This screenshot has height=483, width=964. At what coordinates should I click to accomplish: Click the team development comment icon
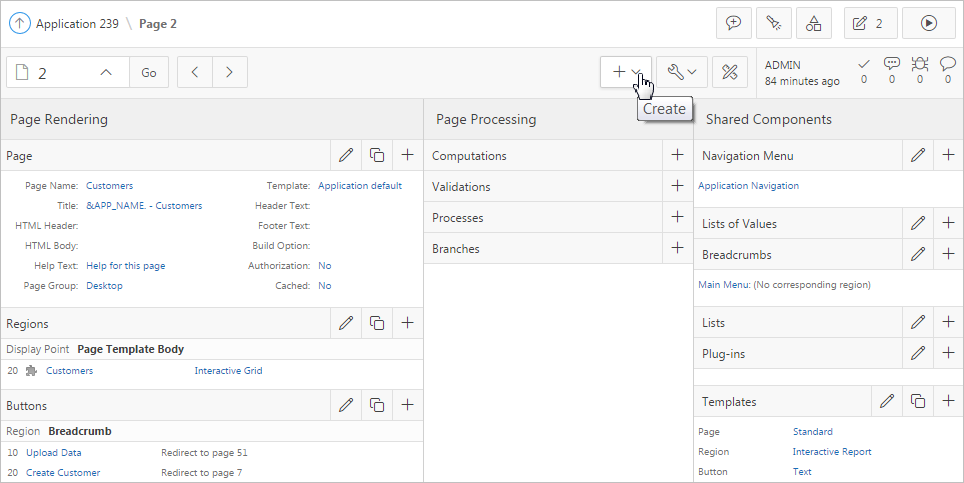[x=734, y=23]
